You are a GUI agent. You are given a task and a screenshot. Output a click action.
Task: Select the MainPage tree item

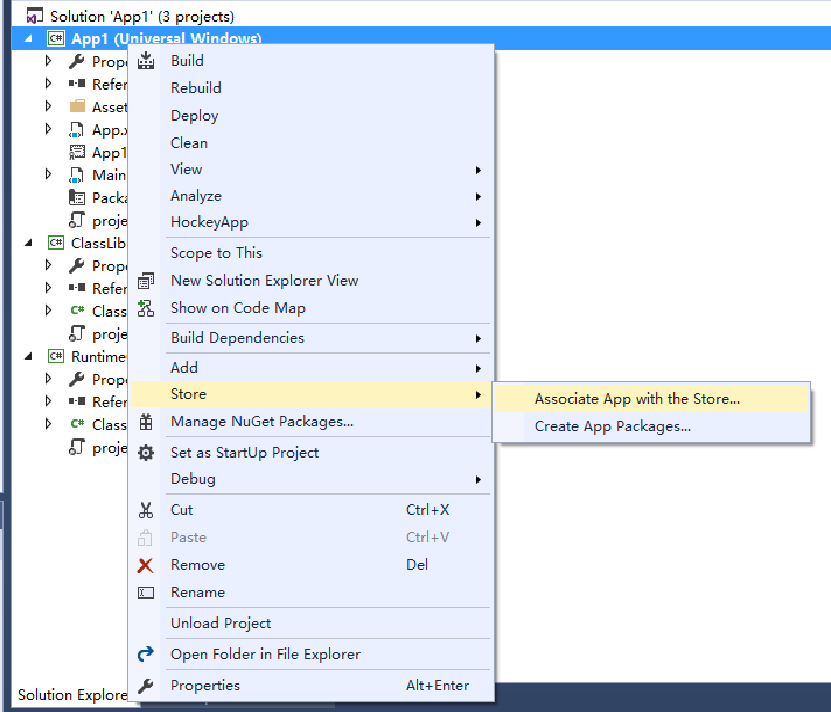(109, 175)
